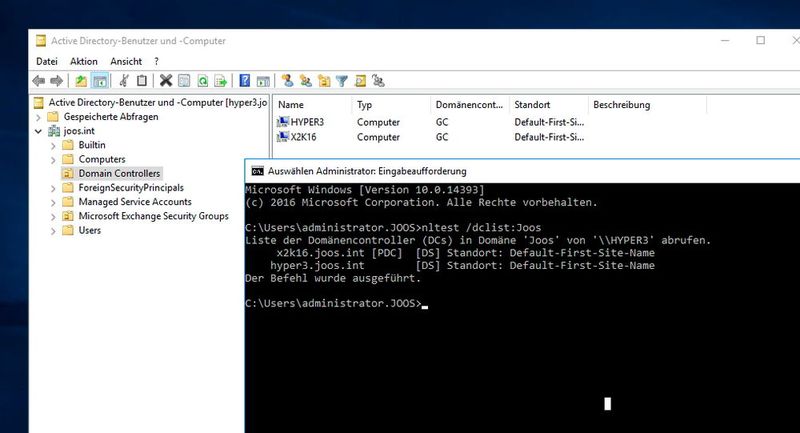Select the Users folder
Image resolution: width=800 pixels, height=433 pixels.
pyautogui.click(x=89, y=231)
